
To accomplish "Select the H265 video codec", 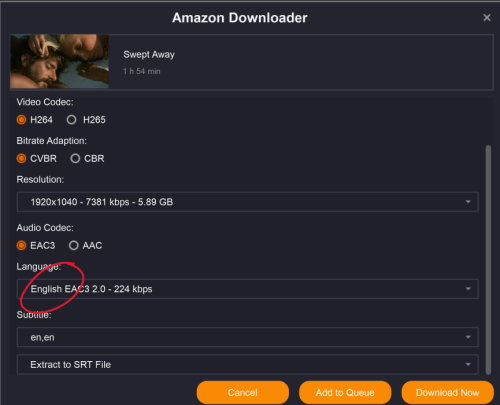I will [71, 120].
